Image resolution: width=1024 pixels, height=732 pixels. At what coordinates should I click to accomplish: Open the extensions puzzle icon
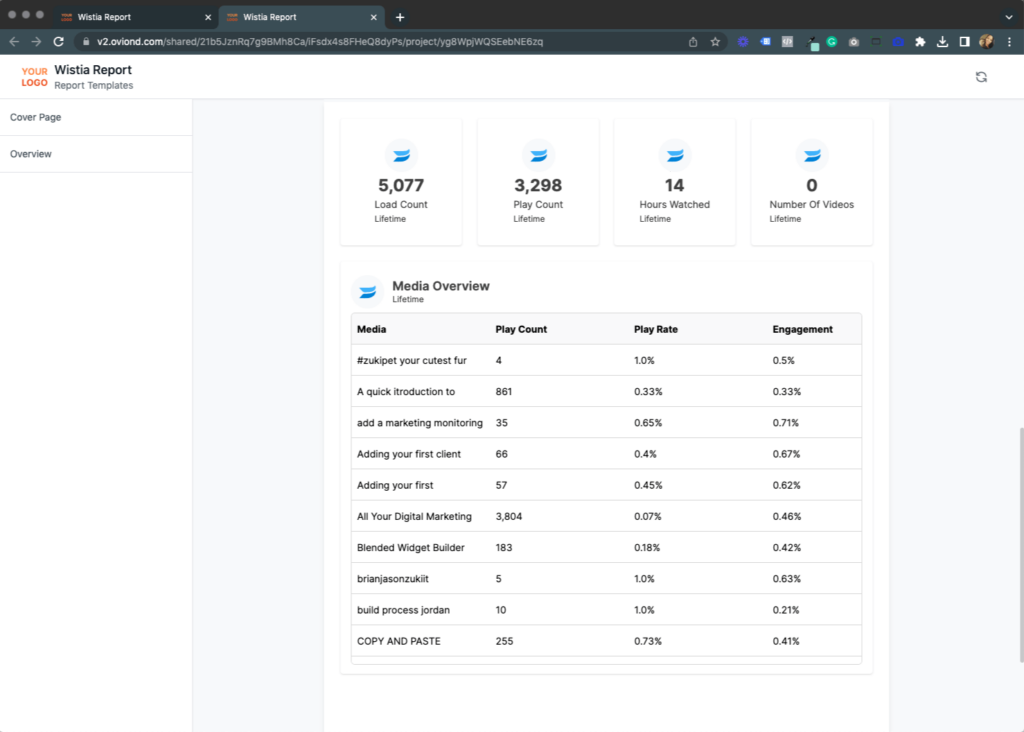tap(920, 42)
